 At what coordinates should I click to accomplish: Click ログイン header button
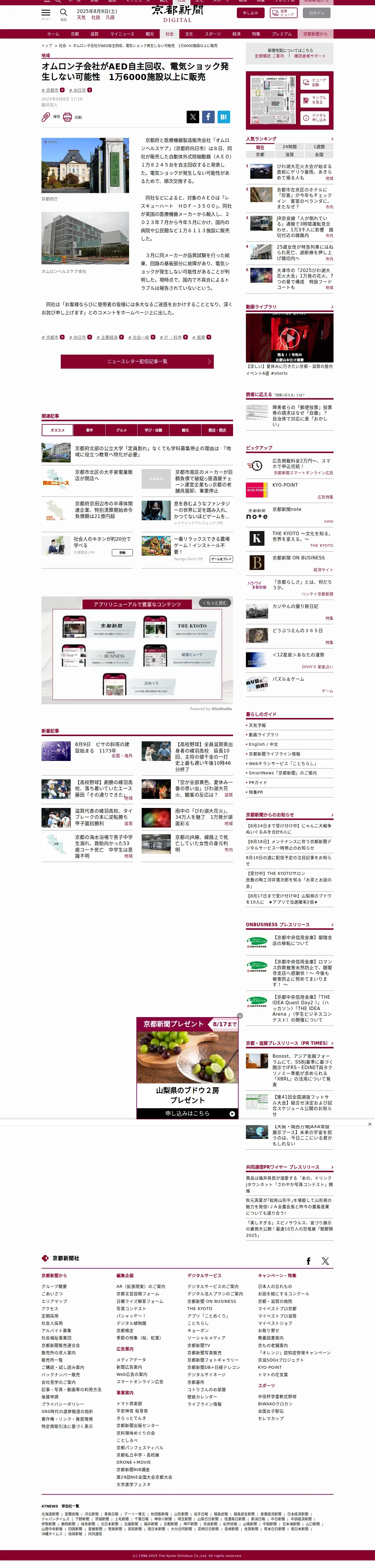click(317, 13)
